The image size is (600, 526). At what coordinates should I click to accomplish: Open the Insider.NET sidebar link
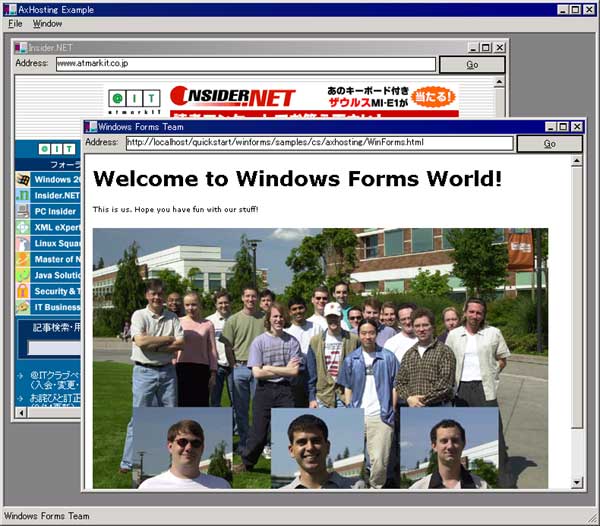point(57,195)
